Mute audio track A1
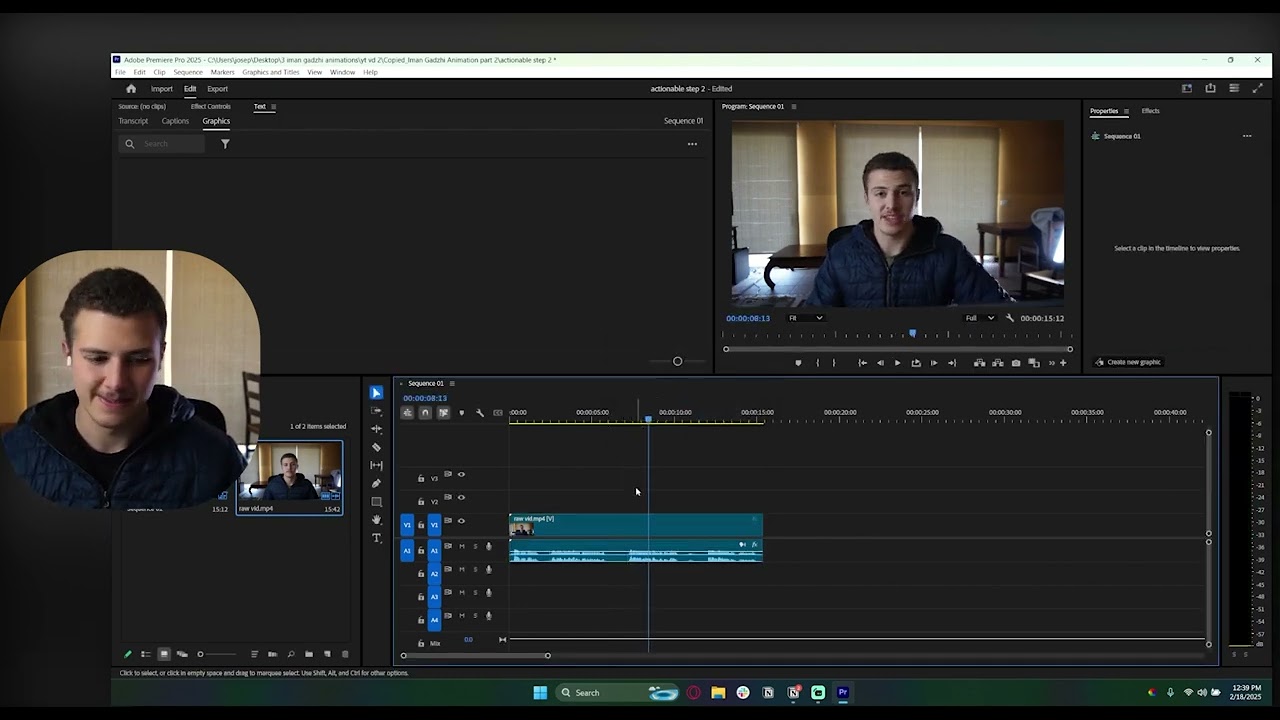 pos(461,546)
